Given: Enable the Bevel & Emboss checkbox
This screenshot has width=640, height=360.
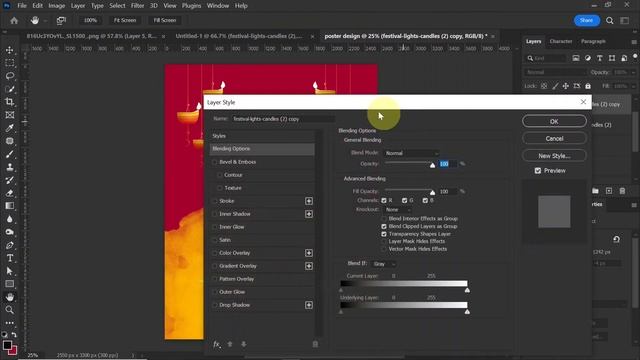Looking at the screenshot, I should [215, 162].
